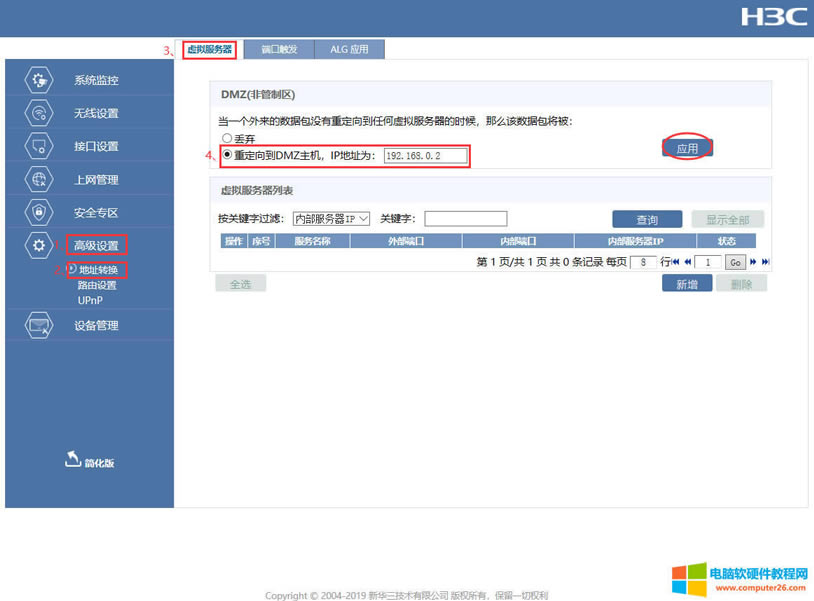
Task: Click the 高级设置 advanced settings gear icon
Action: coord(38,244)
